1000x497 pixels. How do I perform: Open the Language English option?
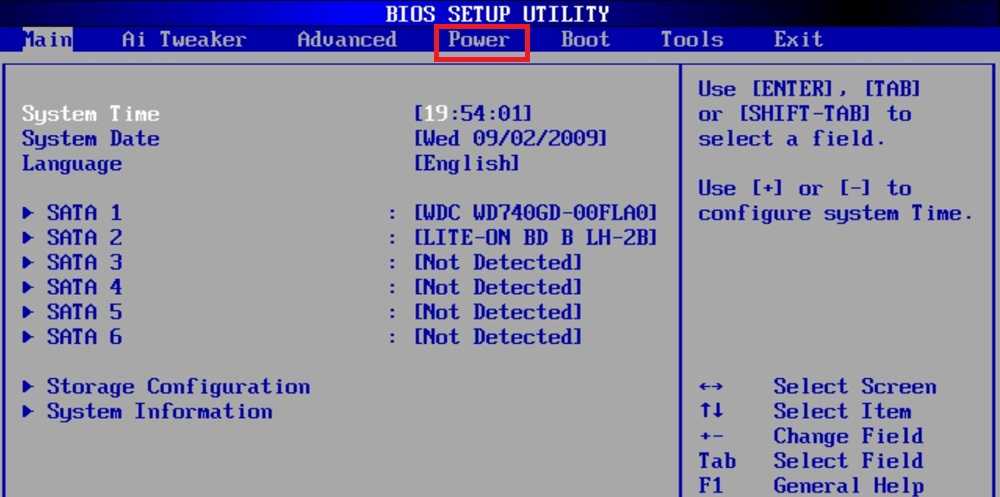tap(467, 163)
